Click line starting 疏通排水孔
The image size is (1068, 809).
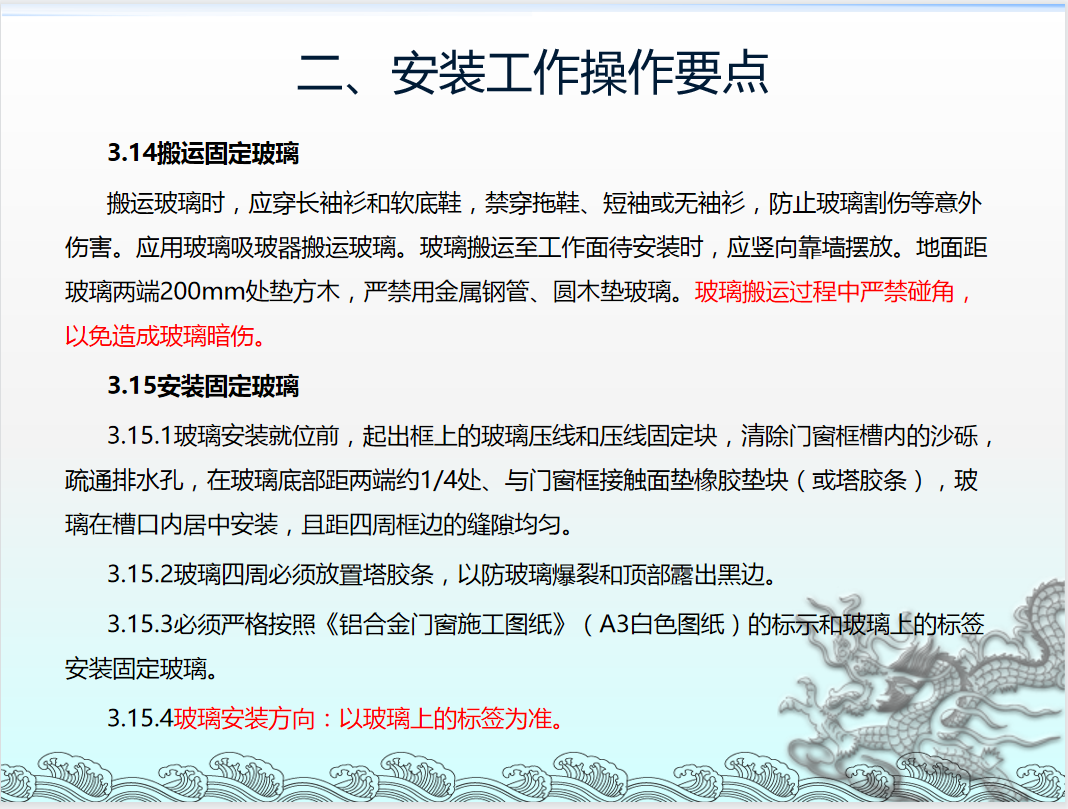(522, 481)
